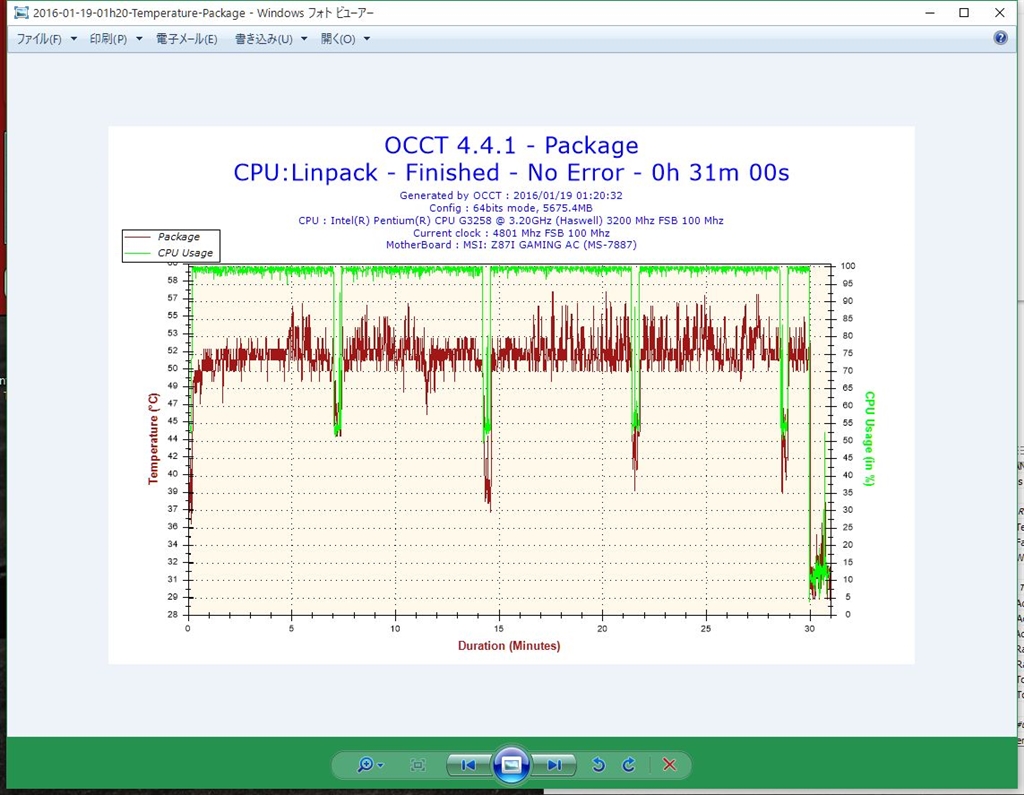Expand the 開く dropdown arrow

pos(367,39)
